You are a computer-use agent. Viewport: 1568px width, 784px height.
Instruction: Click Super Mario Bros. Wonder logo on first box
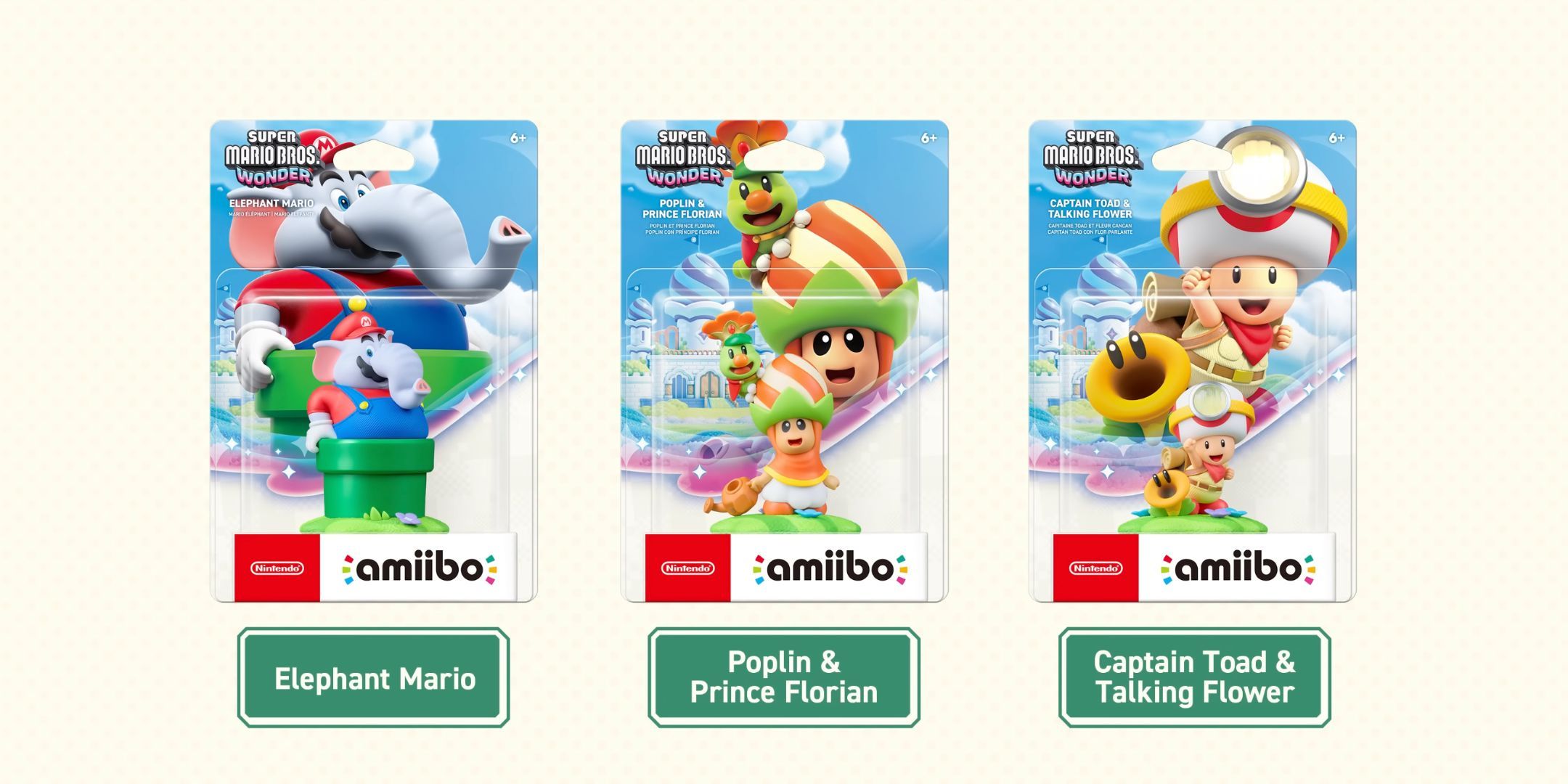click(x=272, y=158)
